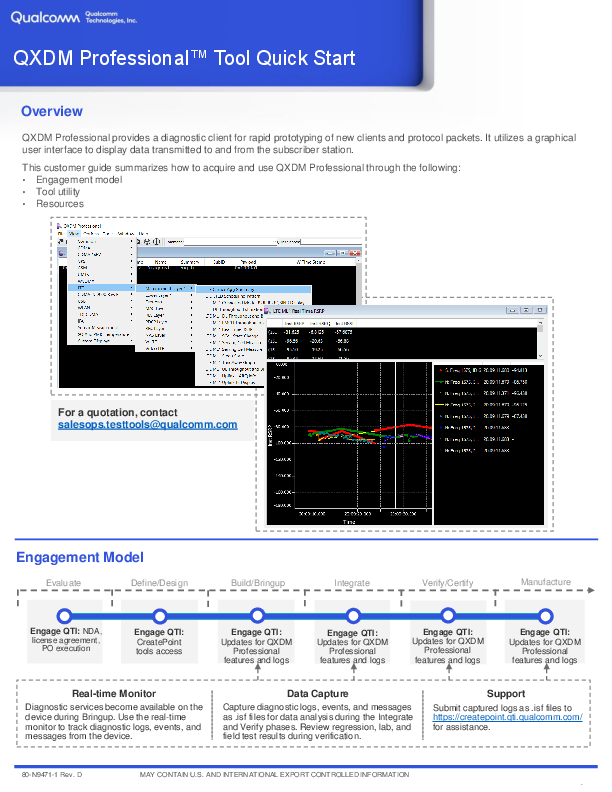Click the QXDM Professional Tool Quick Start title
This screenshot has width=612, height=792.
tap(184, 58)
